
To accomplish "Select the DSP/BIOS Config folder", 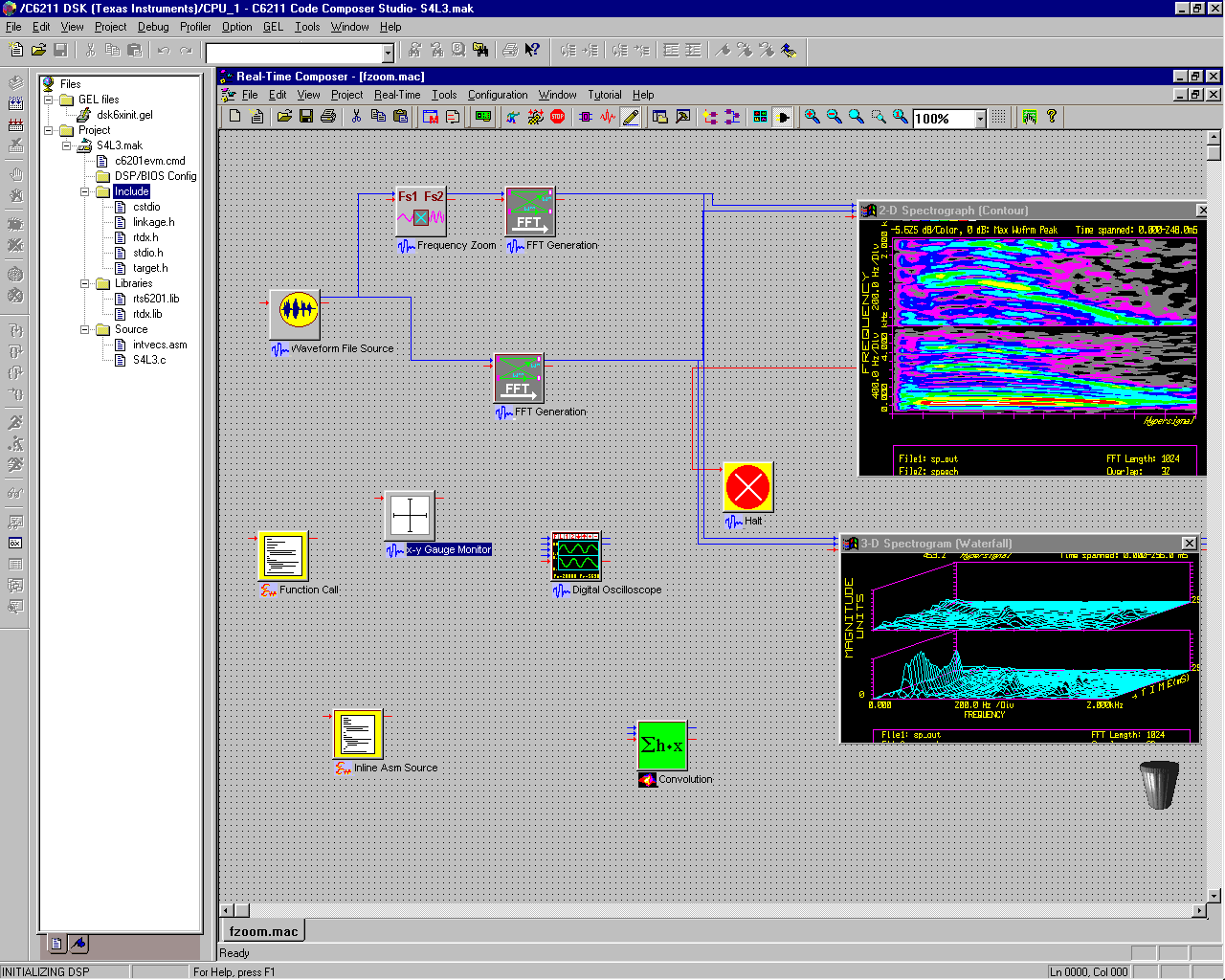I will [x=155, y=176].
